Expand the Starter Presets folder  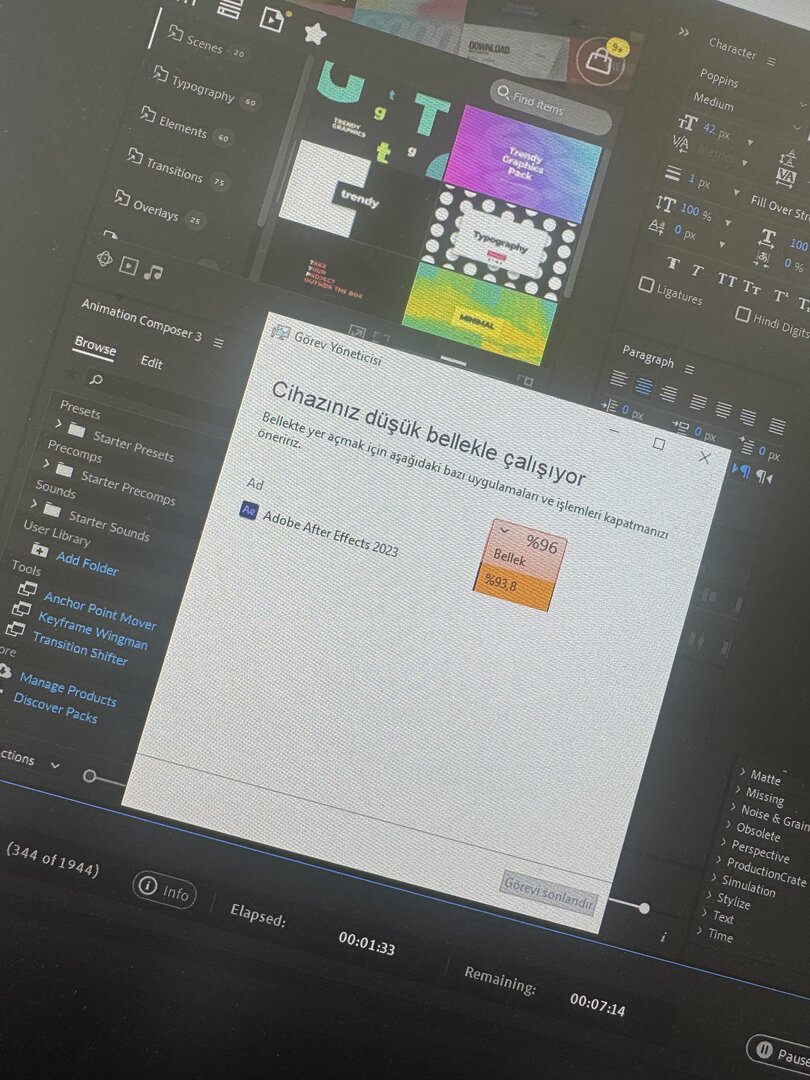[x=59, y=425]
